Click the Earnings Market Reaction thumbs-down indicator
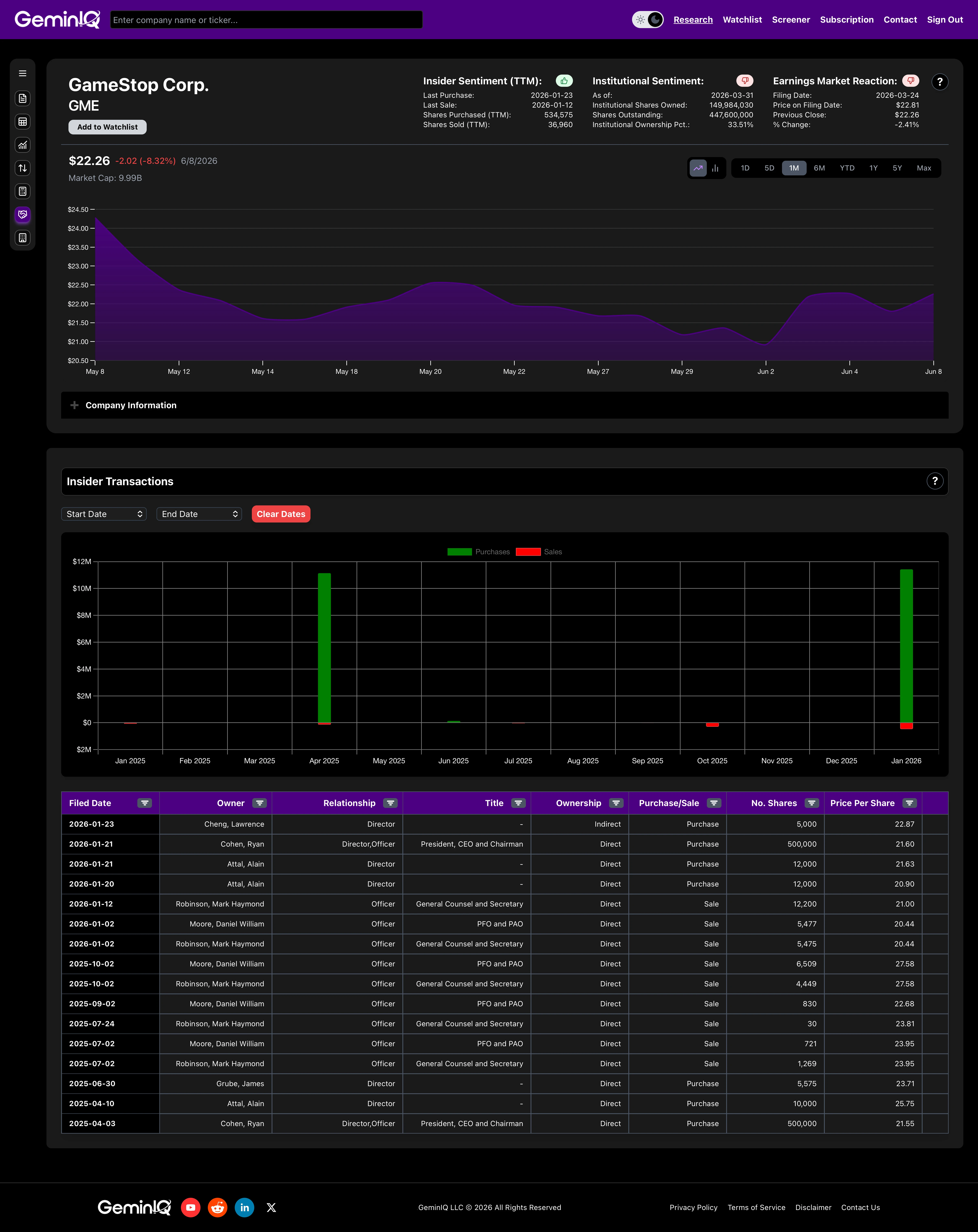 (x=911, y=81)
